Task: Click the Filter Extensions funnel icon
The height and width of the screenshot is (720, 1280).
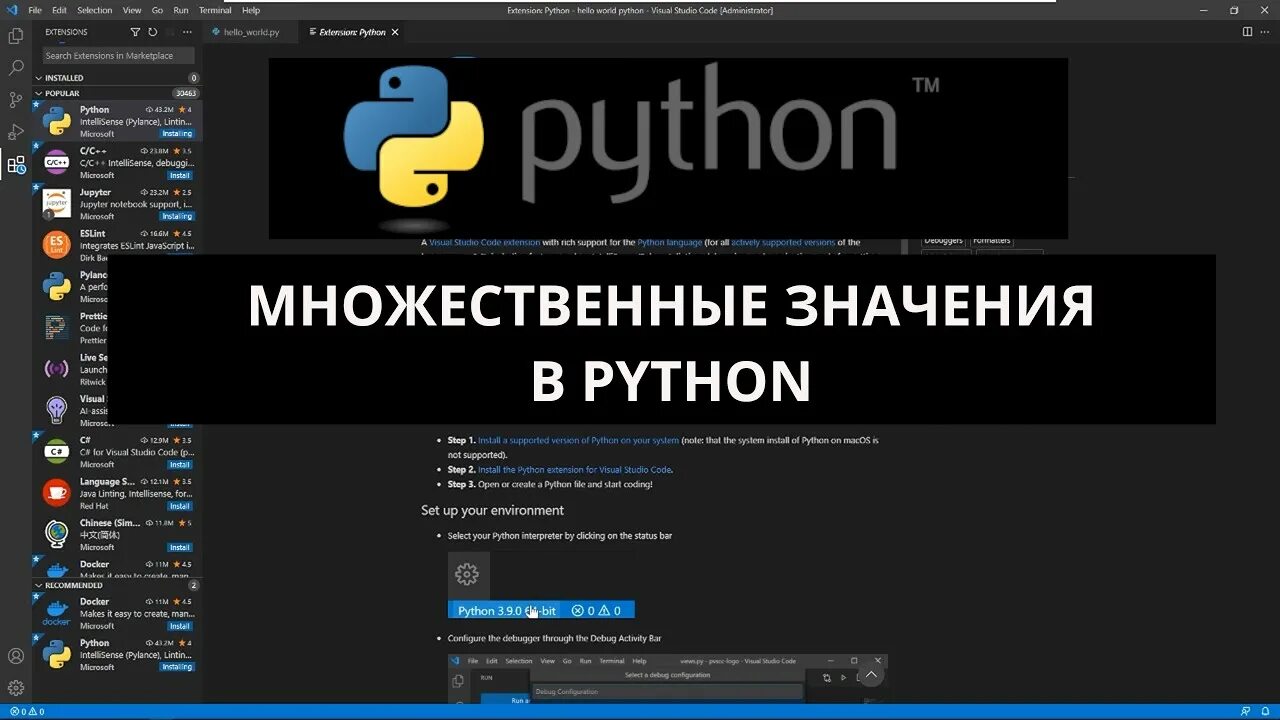Action: [x=136, y=32]
